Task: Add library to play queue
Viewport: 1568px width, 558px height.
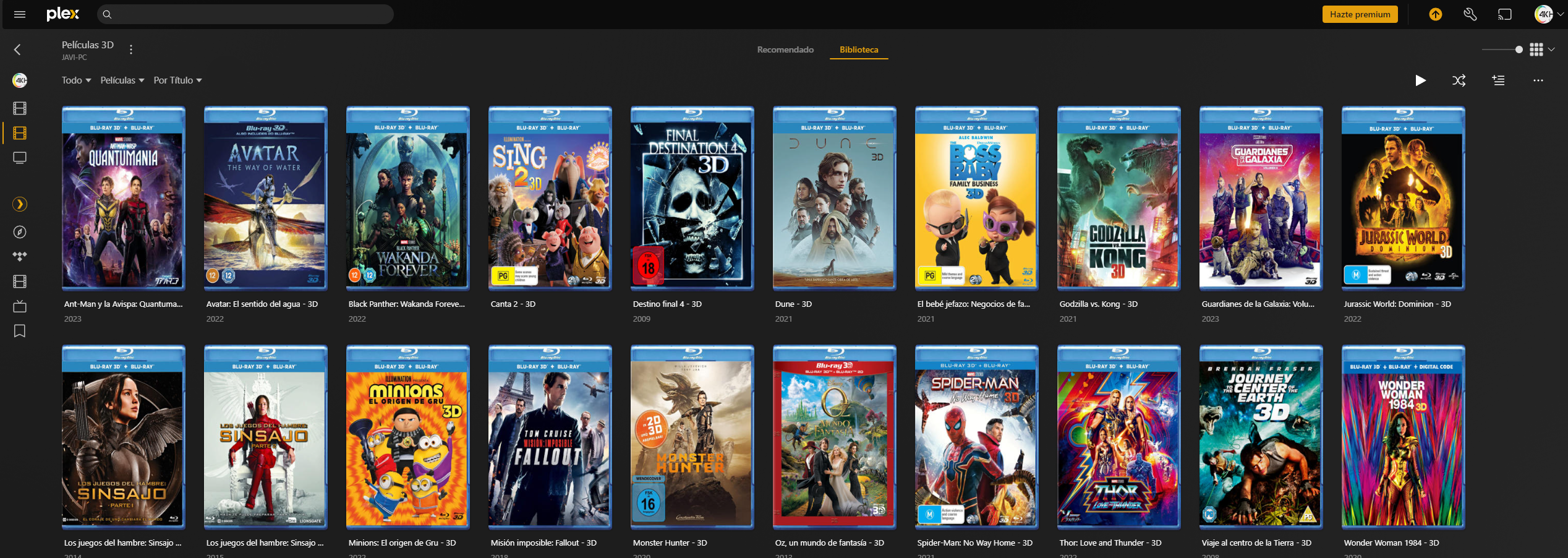Action: coord(1499,80)
